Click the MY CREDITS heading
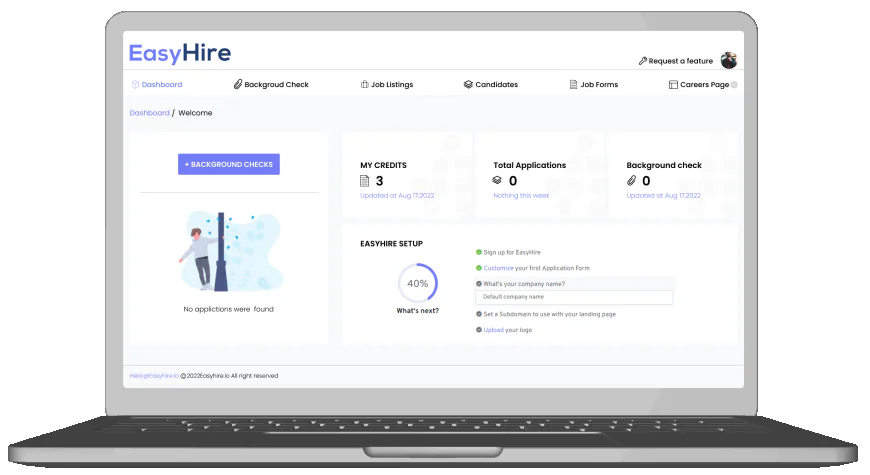 pyautogui.click(x=383, y=165)
